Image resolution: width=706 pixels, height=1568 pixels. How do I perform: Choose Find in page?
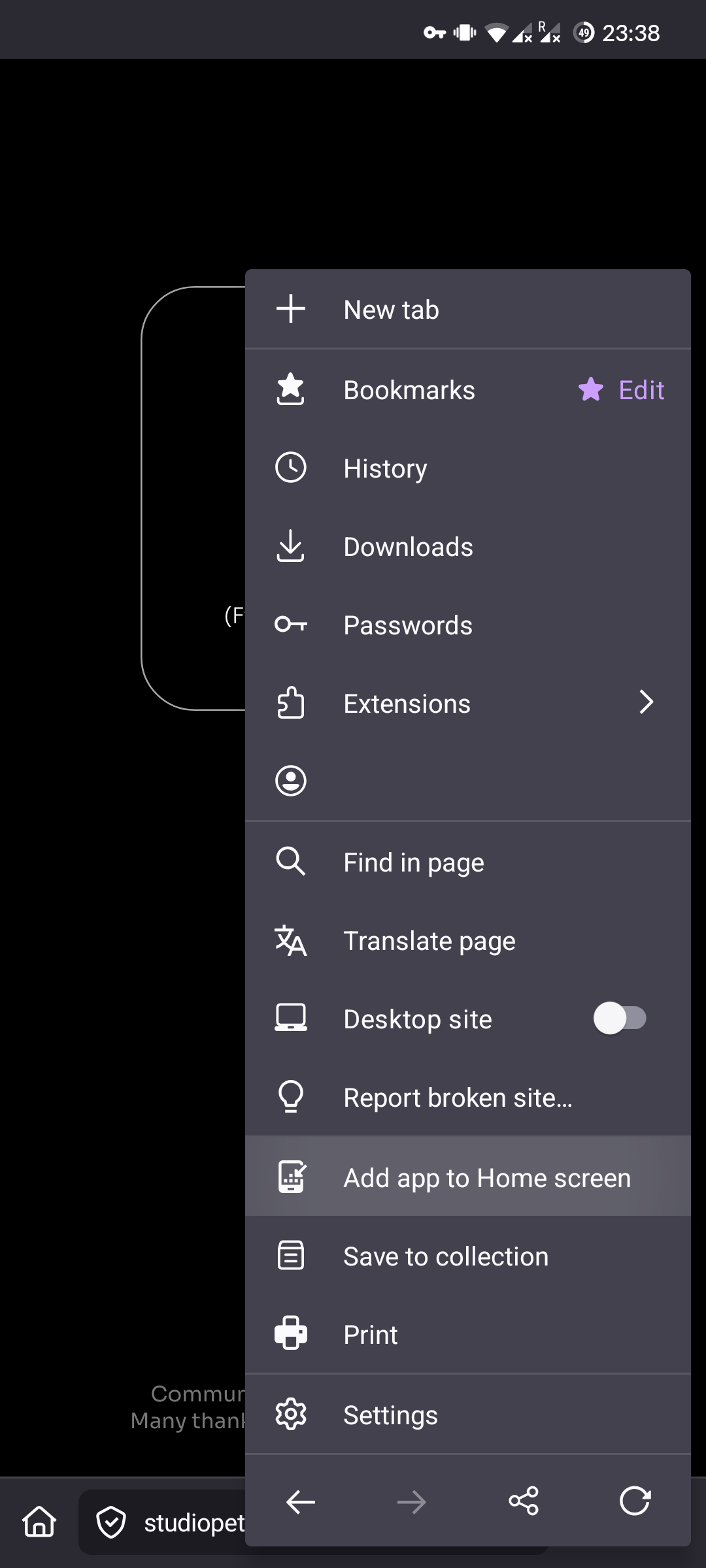[x=413, y=862]
